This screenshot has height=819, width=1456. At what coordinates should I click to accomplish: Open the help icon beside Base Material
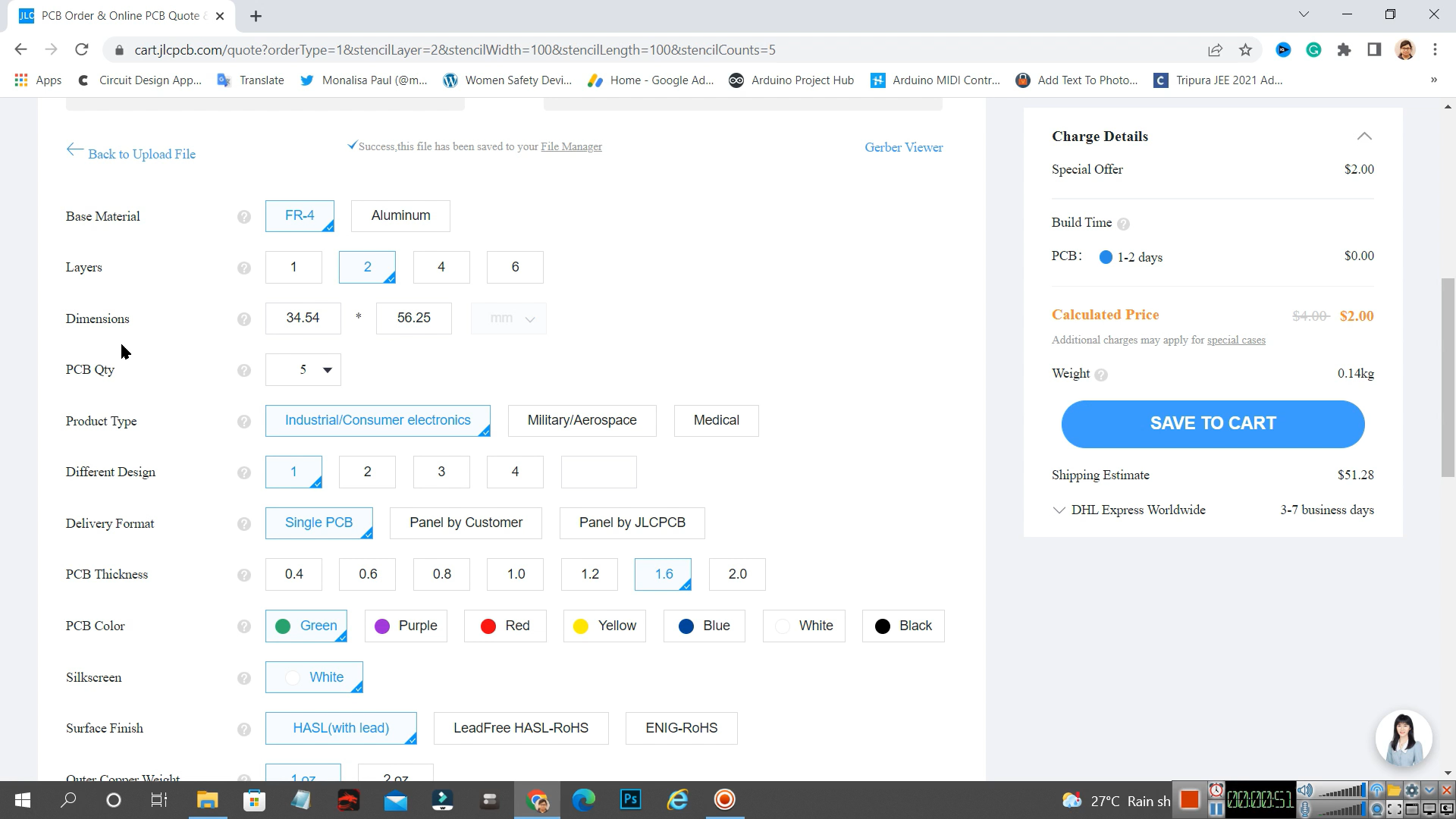click(244, 217)
